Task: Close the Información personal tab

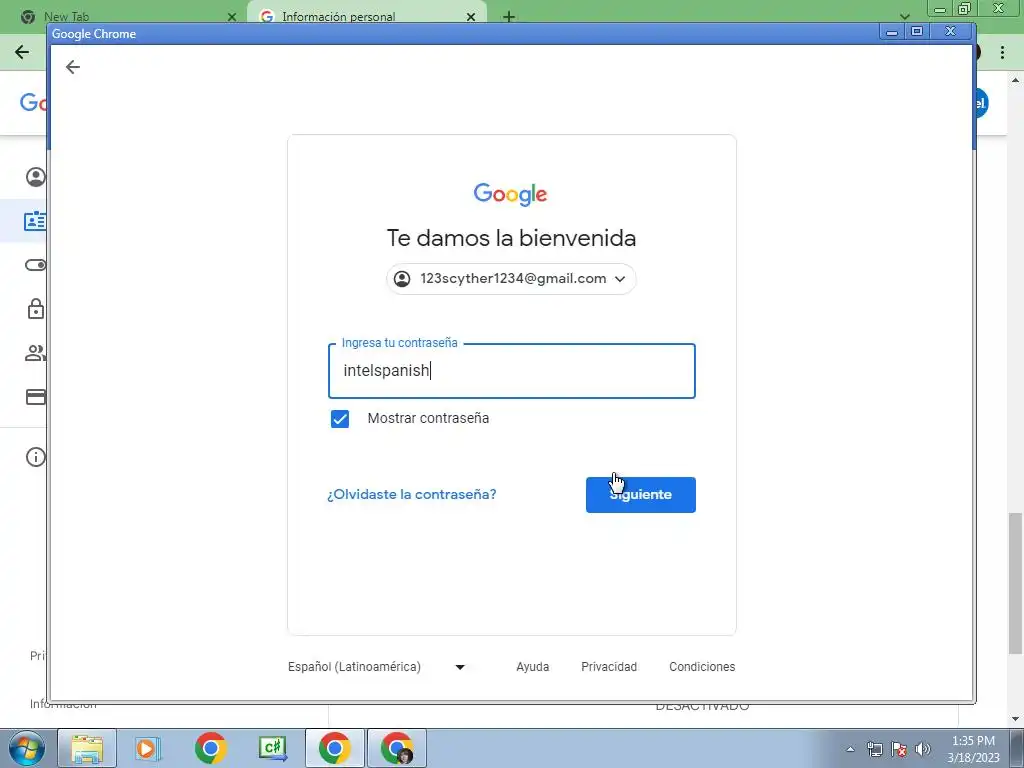Action: point(471,17)
